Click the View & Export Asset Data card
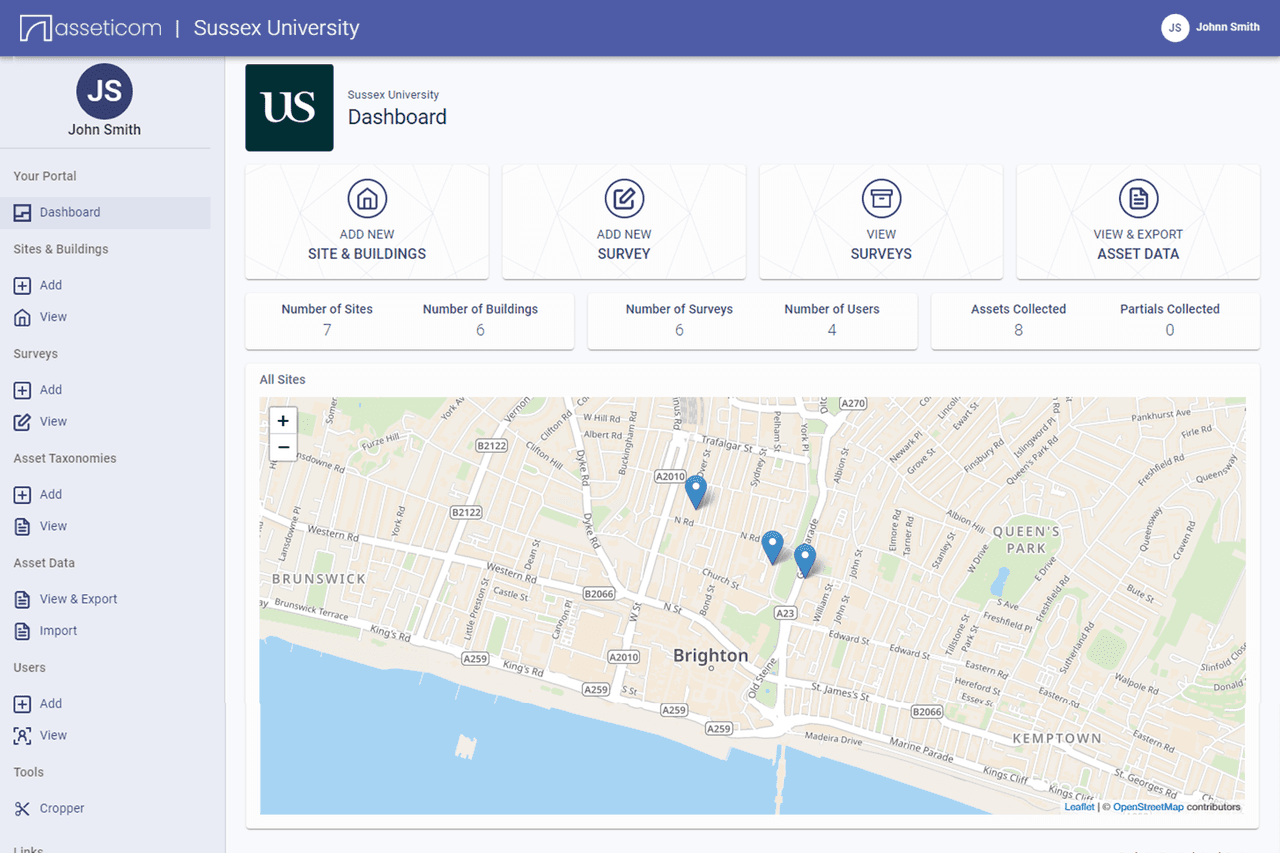This screenshot has width=1280, height=853. tap(1138, 221)
